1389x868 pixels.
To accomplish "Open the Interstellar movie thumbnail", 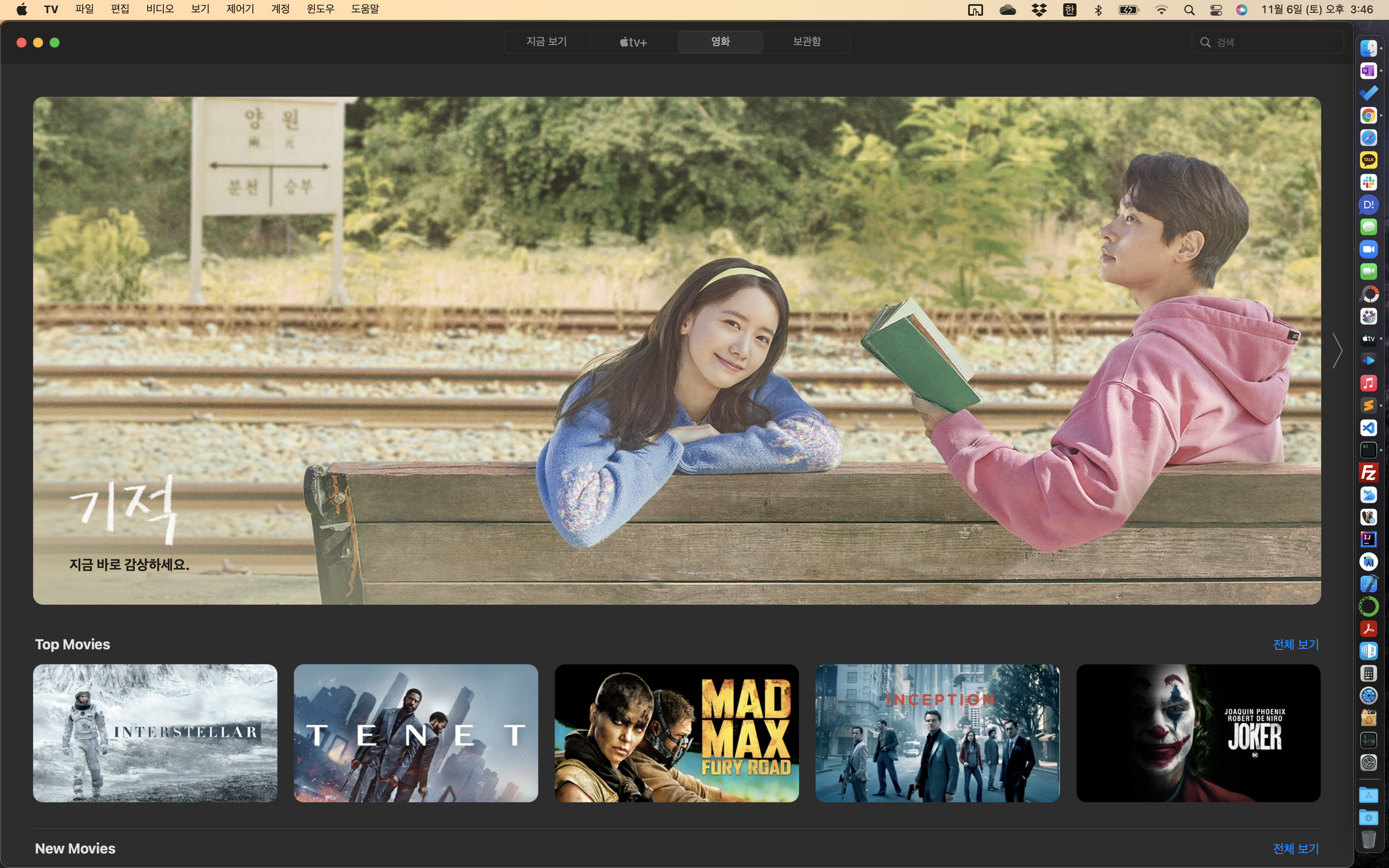I will [x=155, y=733].
